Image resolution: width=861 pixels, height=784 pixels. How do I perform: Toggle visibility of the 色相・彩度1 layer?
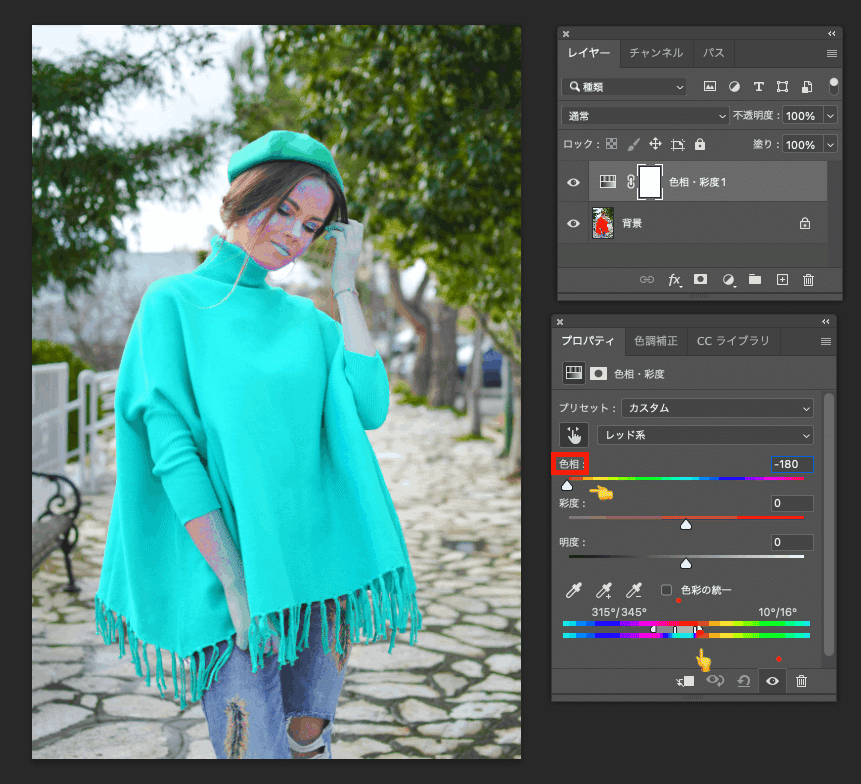(573, 182)
